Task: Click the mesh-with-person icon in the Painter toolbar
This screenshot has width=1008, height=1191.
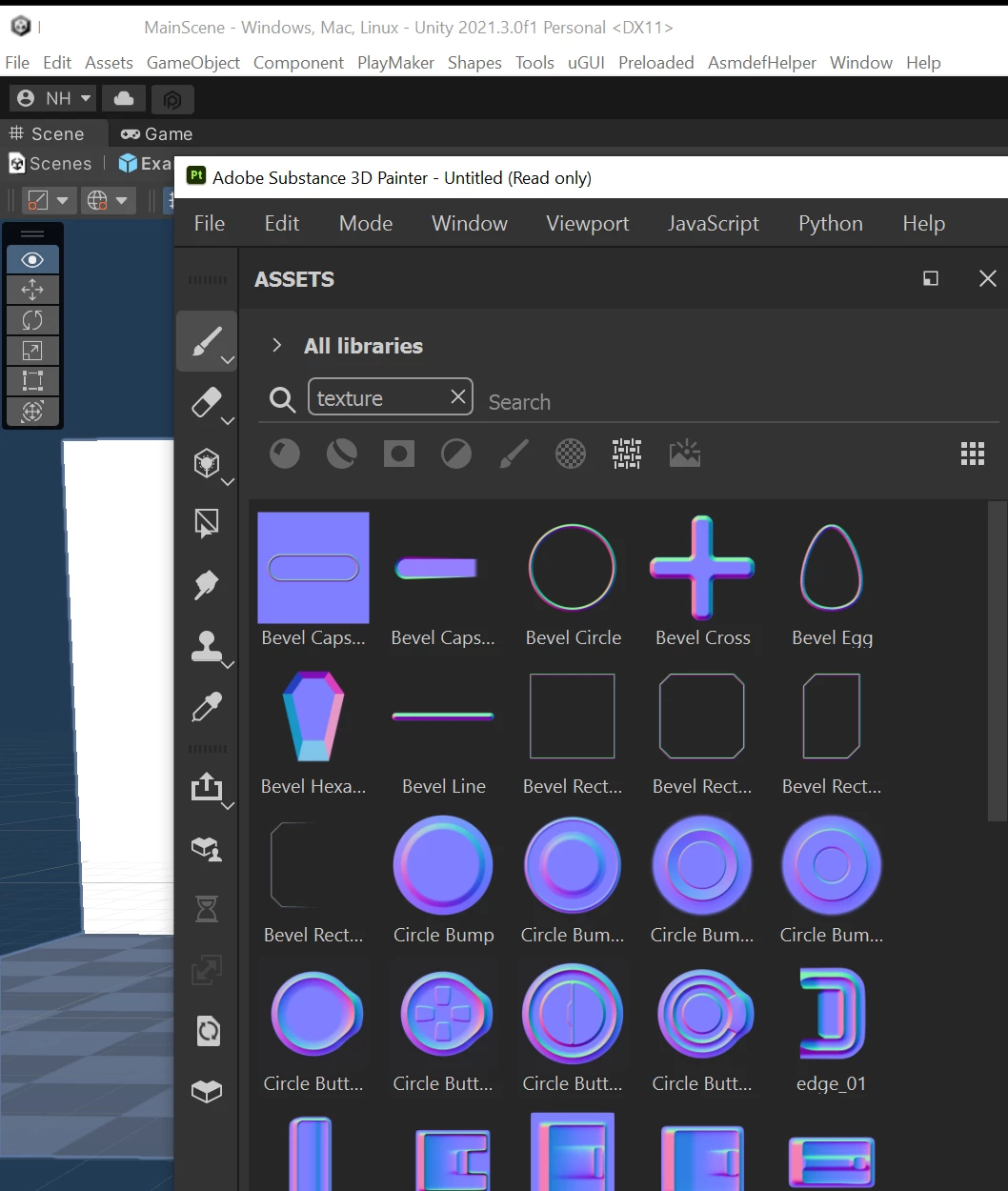Action: (x=207, y=848)
